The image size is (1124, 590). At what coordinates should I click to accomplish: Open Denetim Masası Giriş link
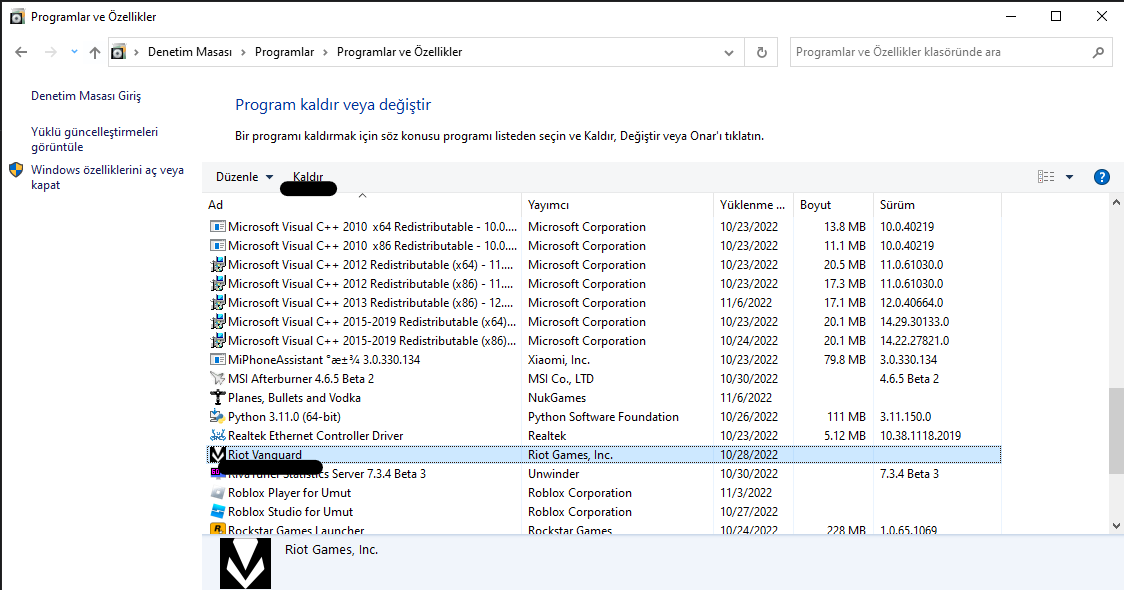pos(86,96)
